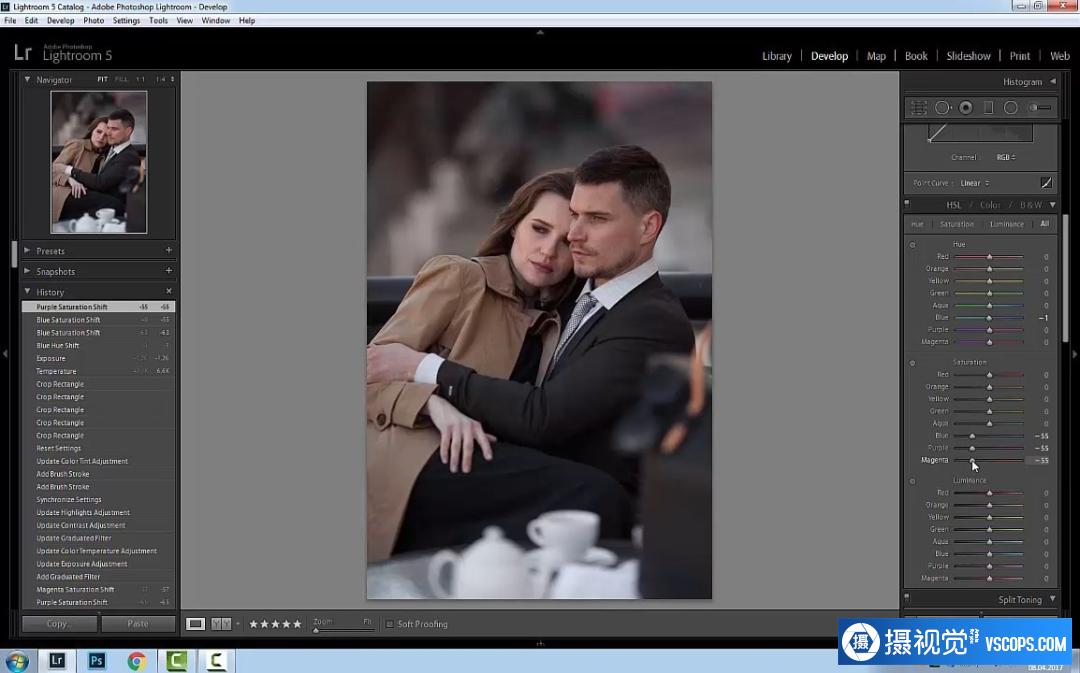Click the Windows Start button
Screen dimensions: 1080x673
pyautogui.click(x=16, y=662)
